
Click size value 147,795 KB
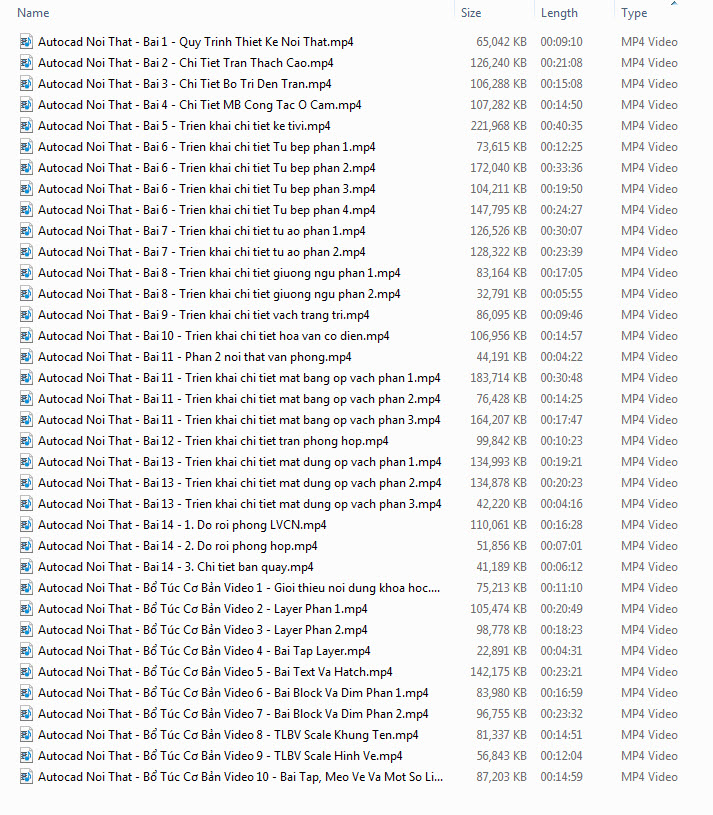(x=498, y=210)
